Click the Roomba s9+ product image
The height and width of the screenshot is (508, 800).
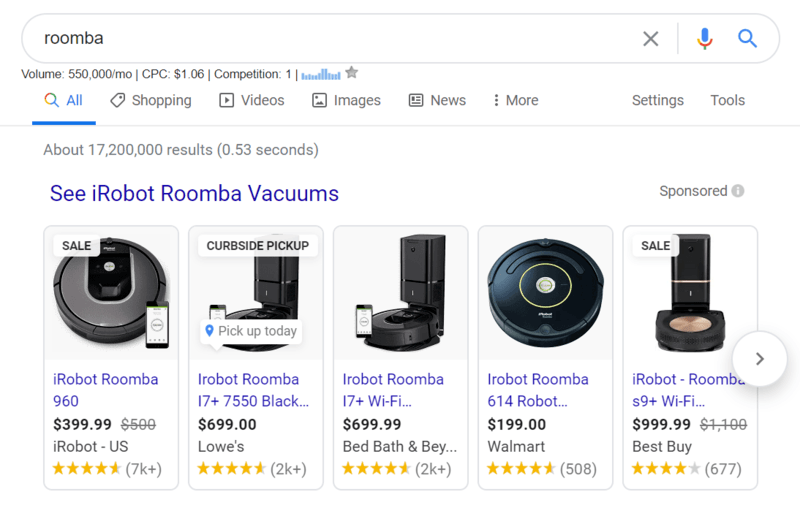coord(690,293)
